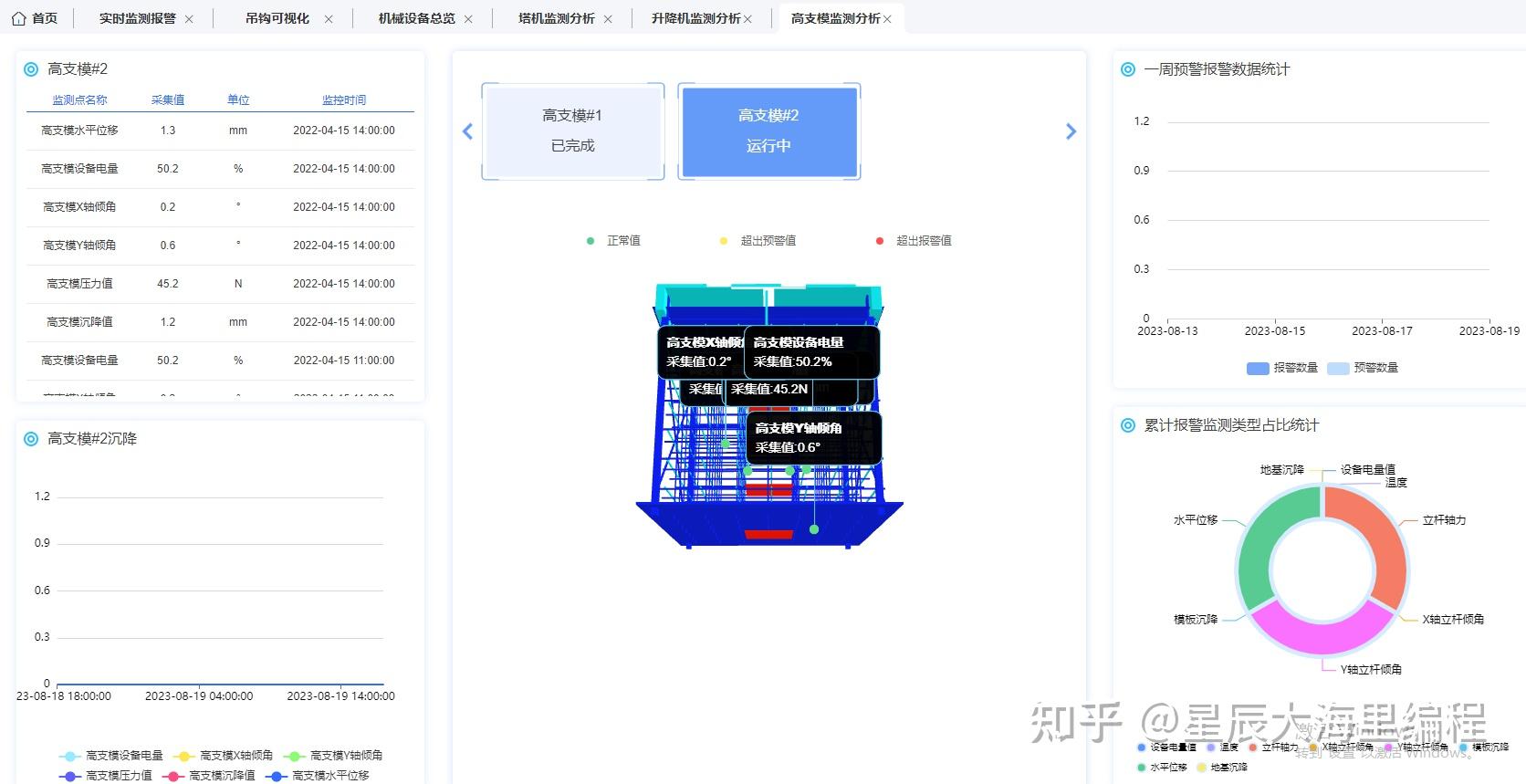1526x784 pixels.
Task: Click the lowest green sensor dot on model base
Action: pos(814,529)
